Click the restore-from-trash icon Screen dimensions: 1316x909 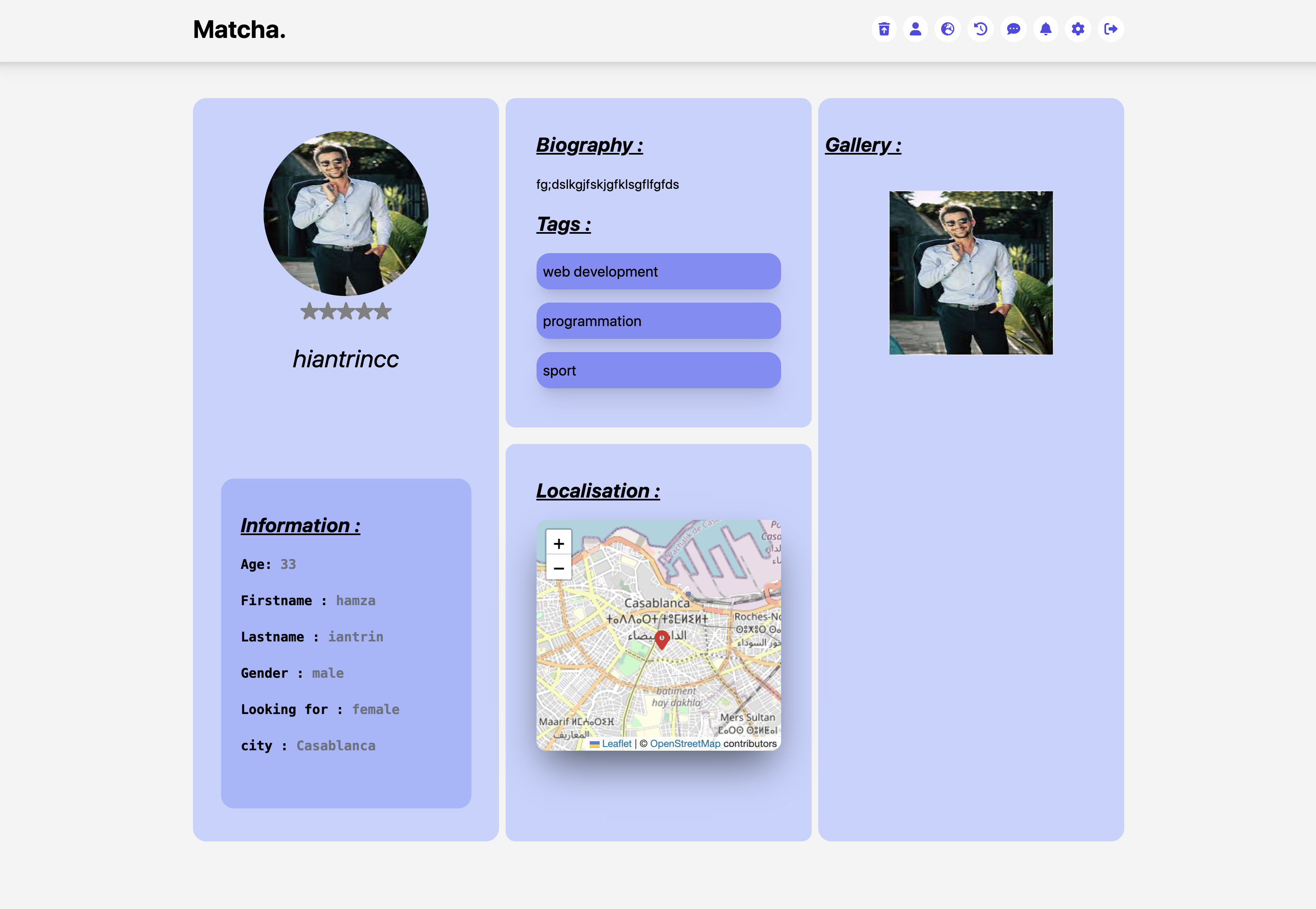pyautogui.click(x=884, y=28)
